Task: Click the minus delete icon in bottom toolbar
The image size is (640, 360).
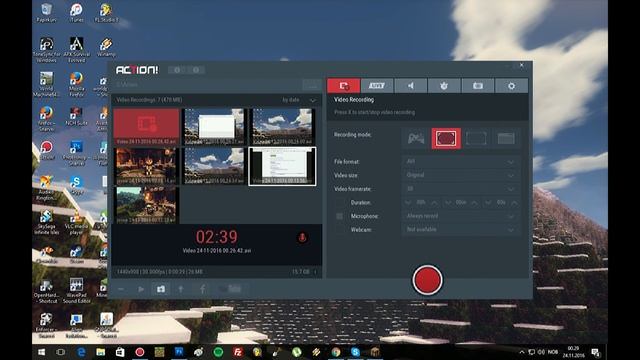Action: [x=121, y=289]
